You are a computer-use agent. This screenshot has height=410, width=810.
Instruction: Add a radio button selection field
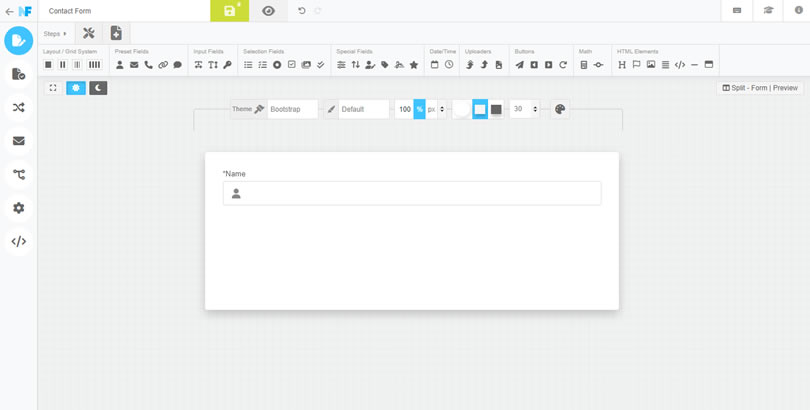277,65
